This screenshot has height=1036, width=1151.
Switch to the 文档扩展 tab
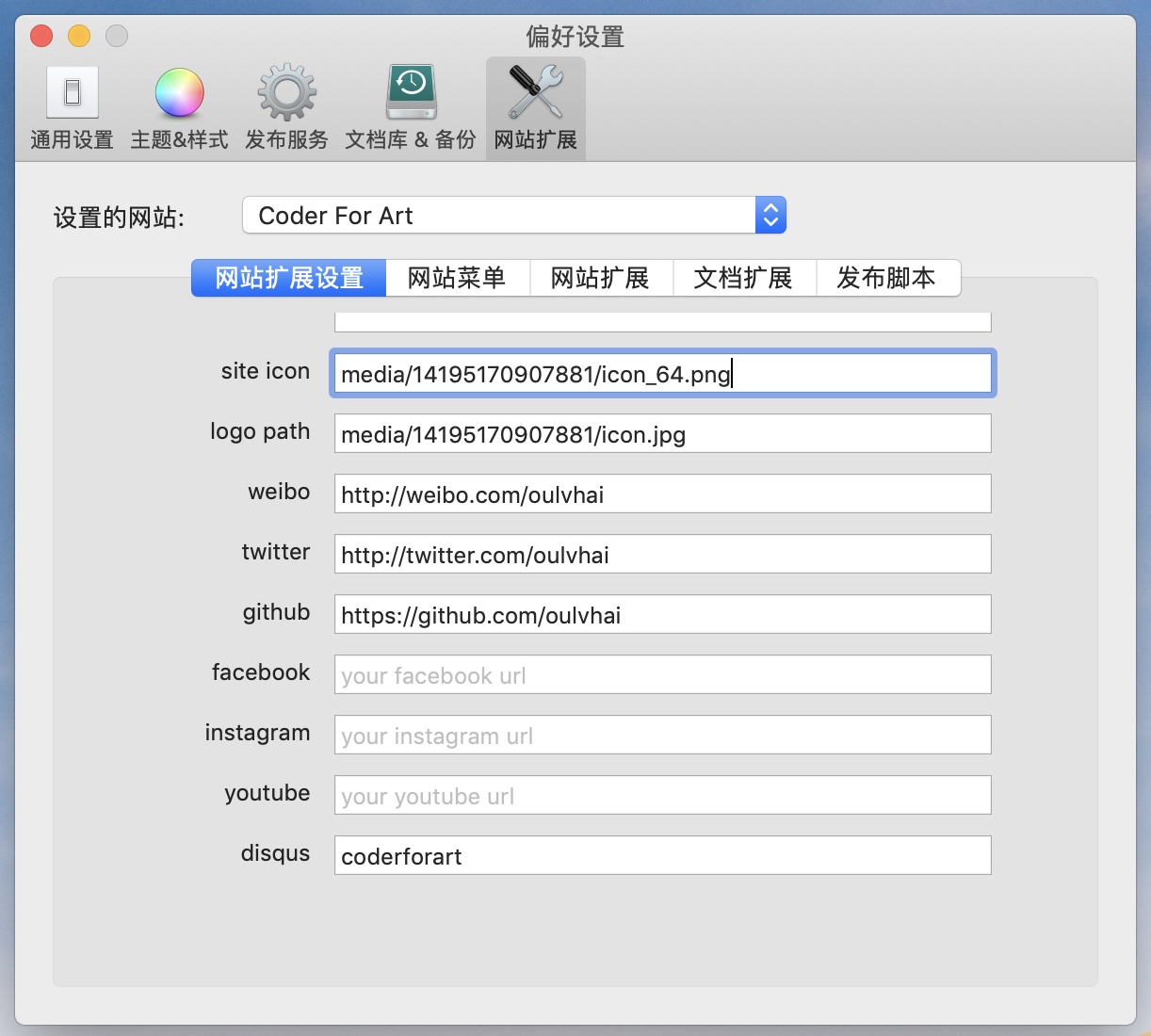743,279
